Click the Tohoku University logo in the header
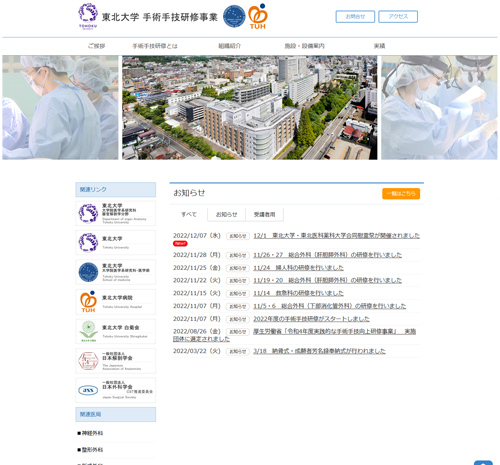This screenshot has width=500, height=465. (x=88, y=16)
